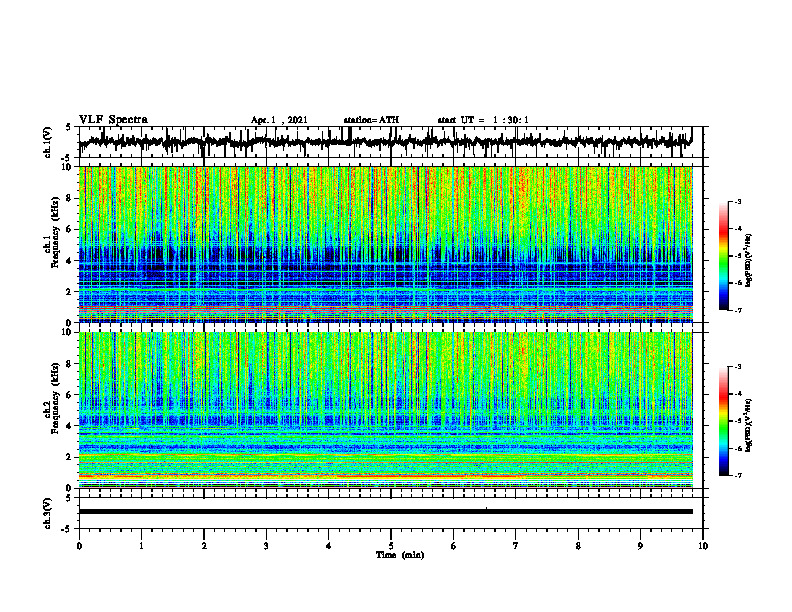
Task: Click the ch.3(V) black trace bar
Action: coord(386,512)
